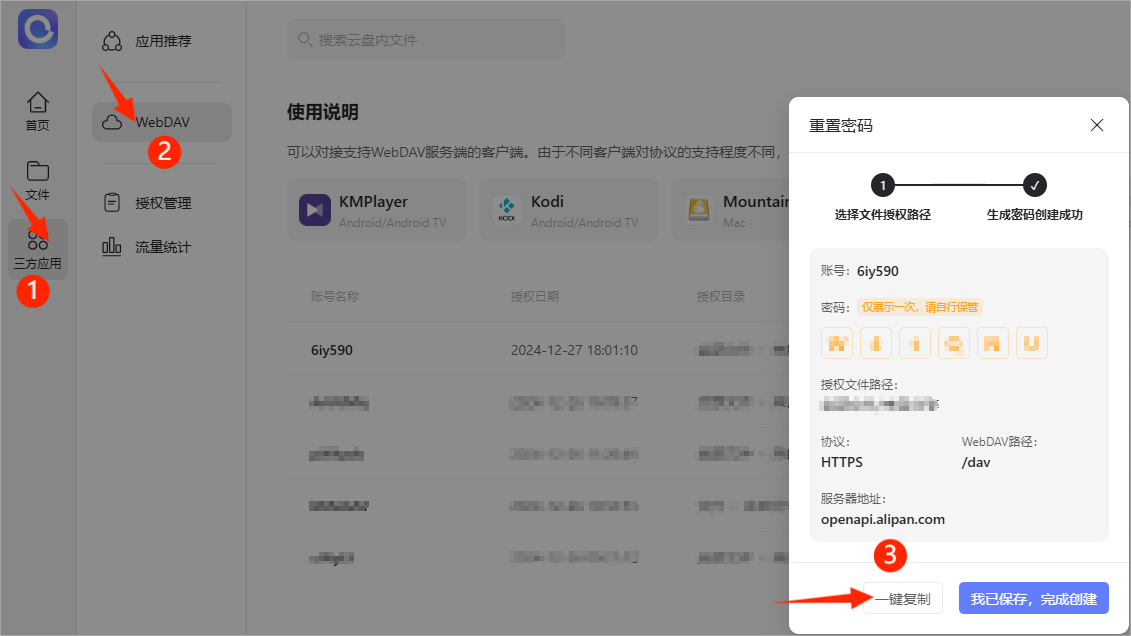Click the 仅展示一次，请自行保管 notice
This screenshot has width=1131, height=636.
tap(920, 307)
